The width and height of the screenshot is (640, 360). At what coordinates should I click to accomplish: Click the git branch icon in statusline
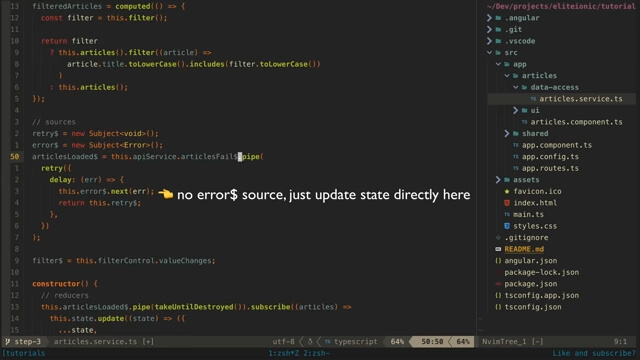click(x=7, y=341)
